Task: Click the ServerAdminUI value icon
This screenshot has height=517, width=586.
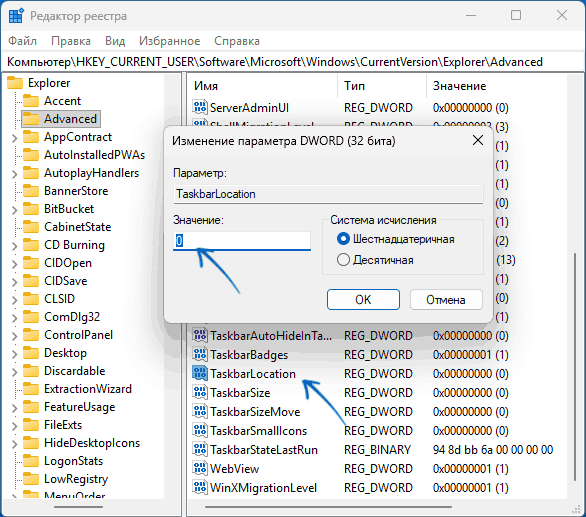Action: point(200,107)
